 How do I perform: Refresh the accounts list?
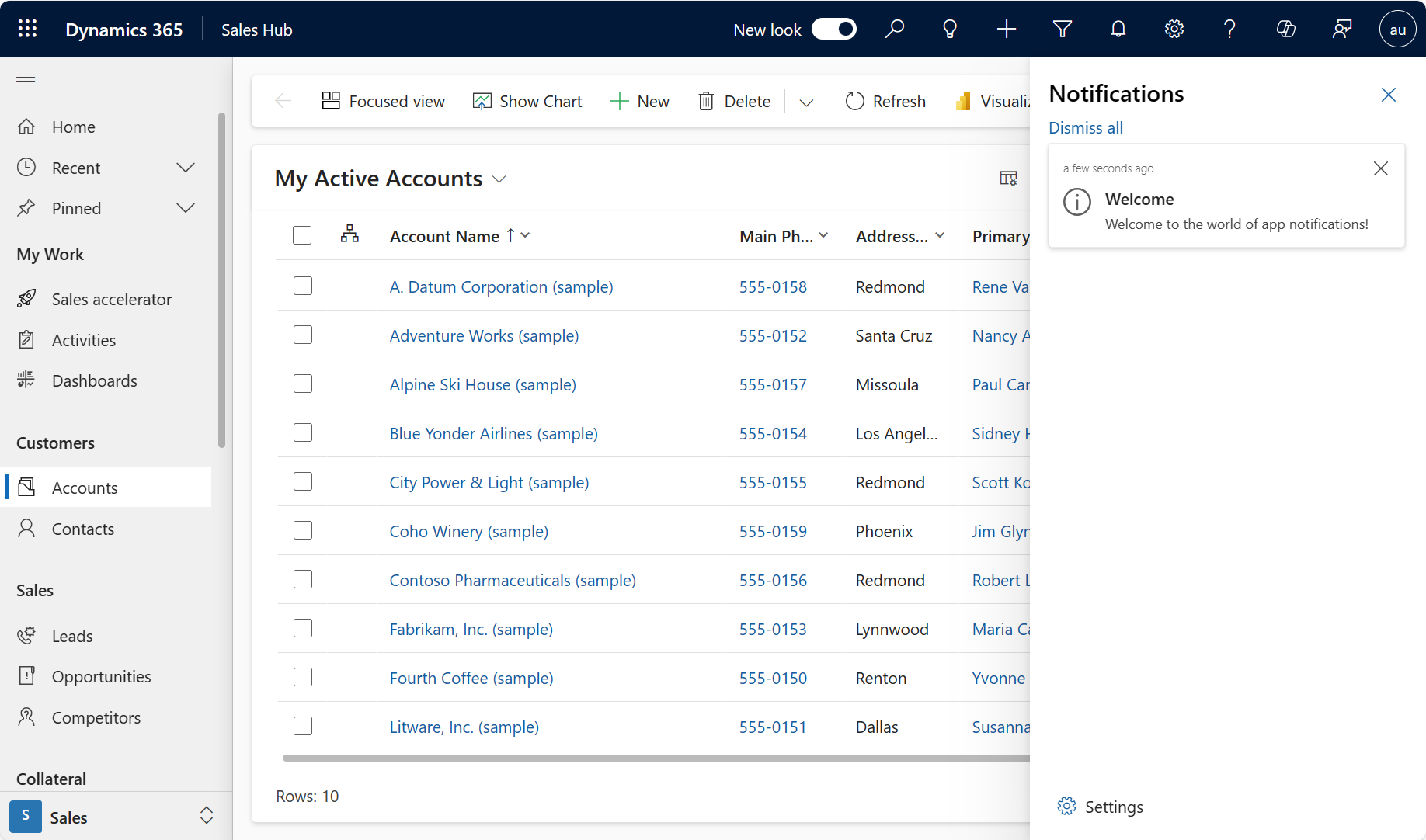[885, 101]
